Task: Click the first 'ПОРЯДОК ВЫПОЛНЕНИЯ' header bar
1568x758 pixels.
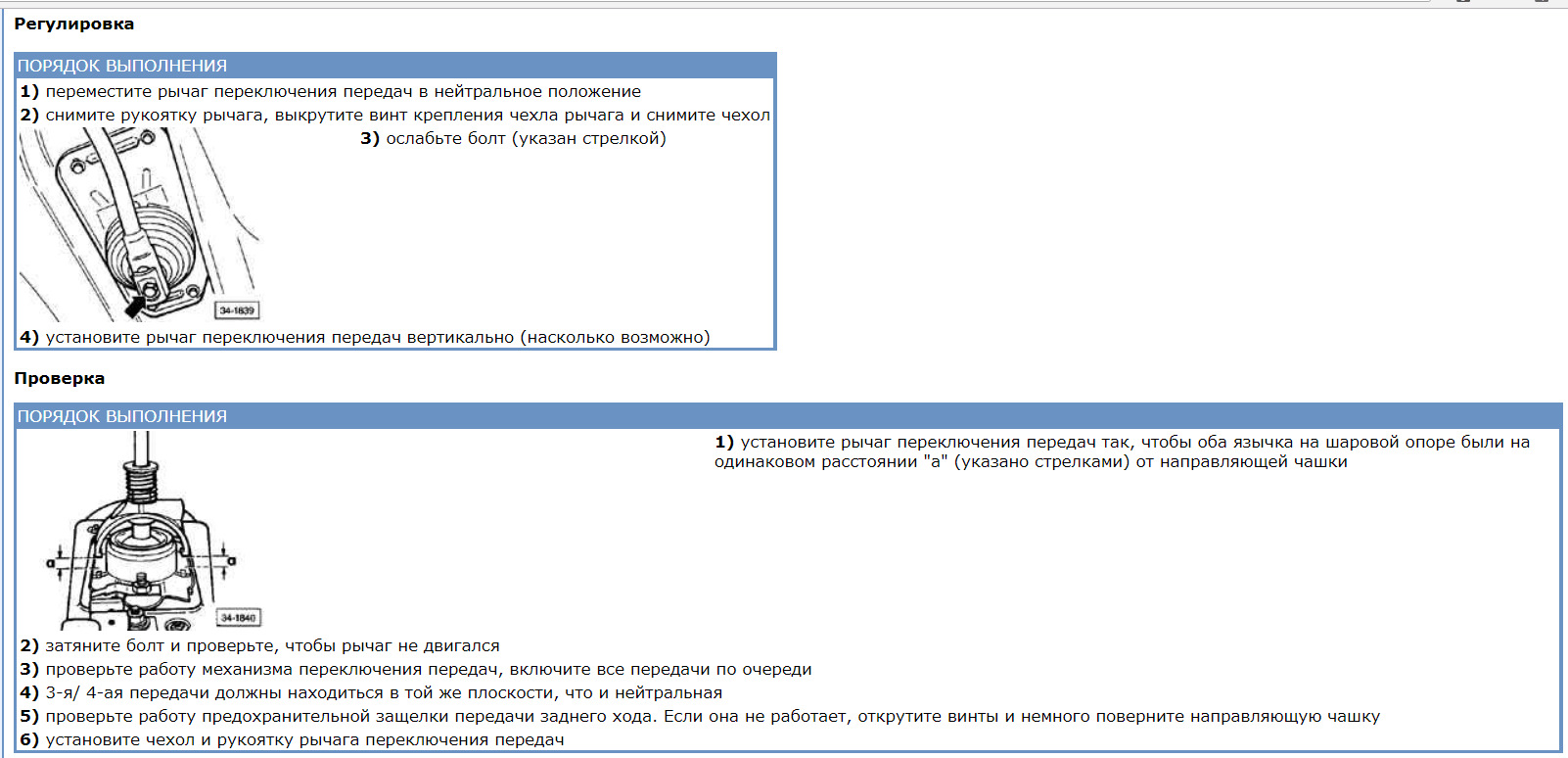Action: pos(395,66)
